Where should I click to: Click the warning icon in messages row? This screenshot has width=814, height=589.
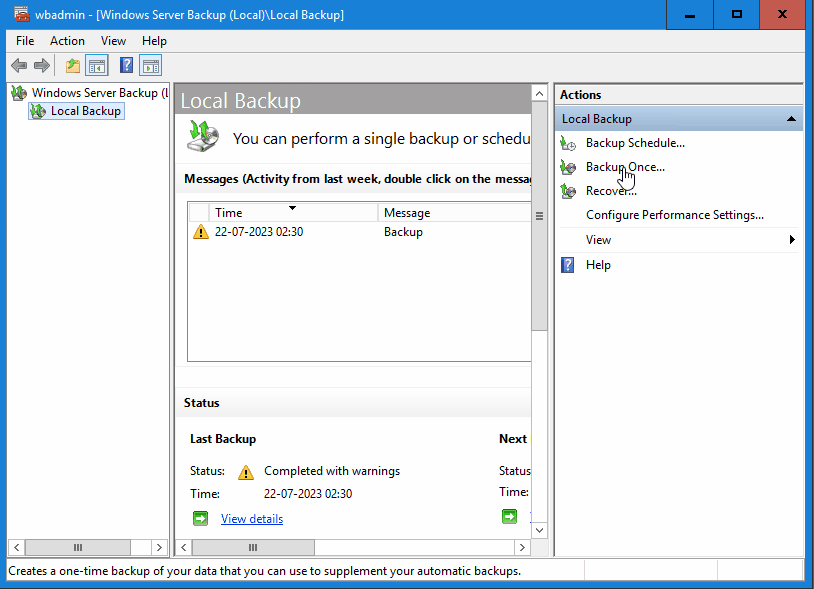tap(201, 231)
